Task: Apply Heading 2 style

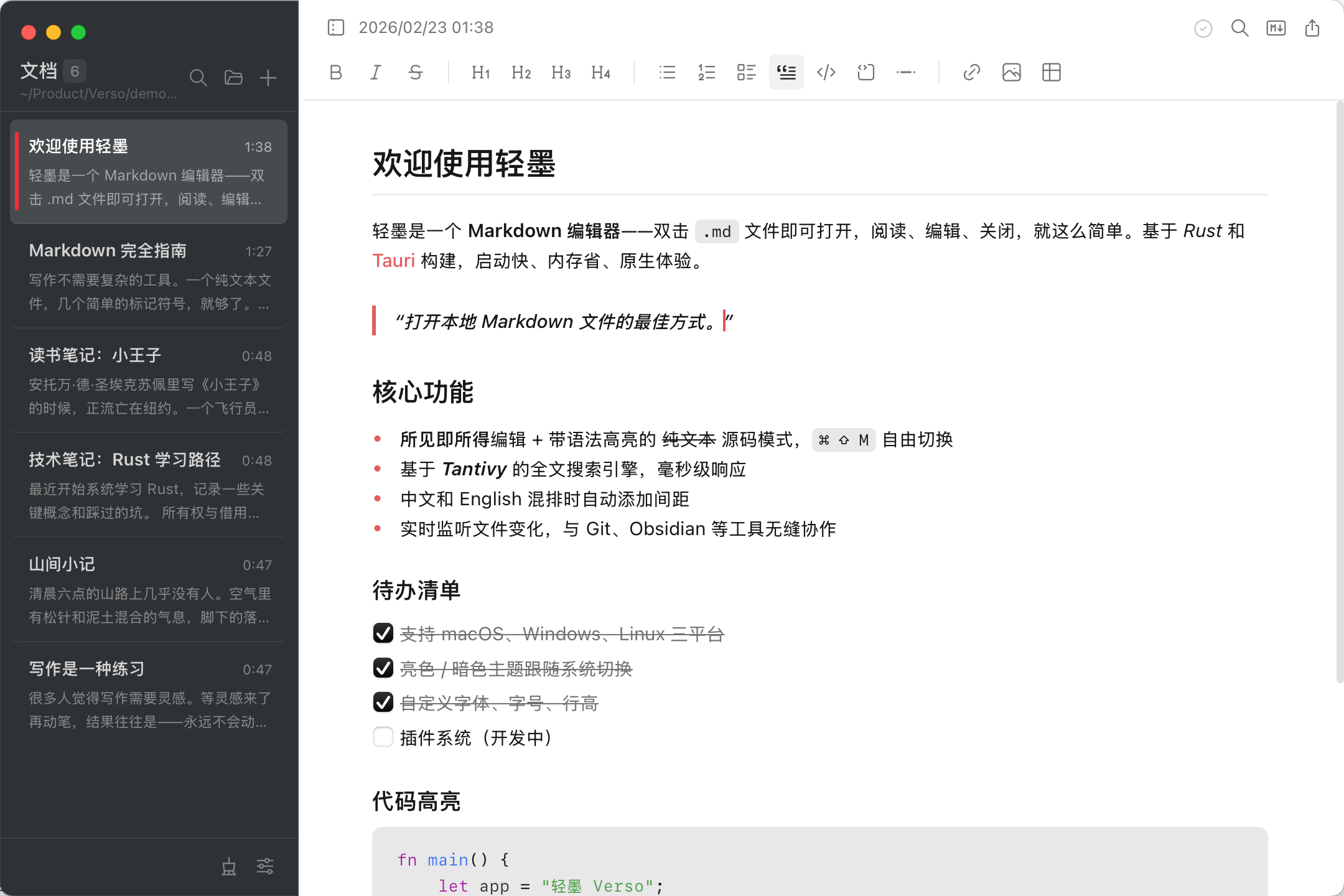Action: (520, 72)
